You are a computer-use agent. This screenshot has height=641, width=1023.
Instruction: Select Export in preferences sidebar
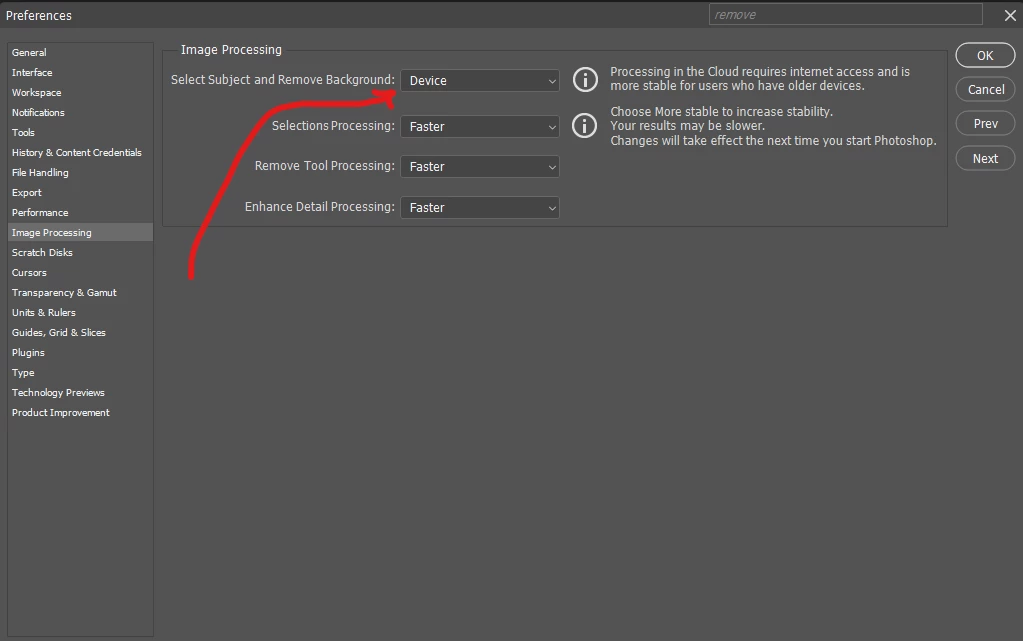pos(80,193)
